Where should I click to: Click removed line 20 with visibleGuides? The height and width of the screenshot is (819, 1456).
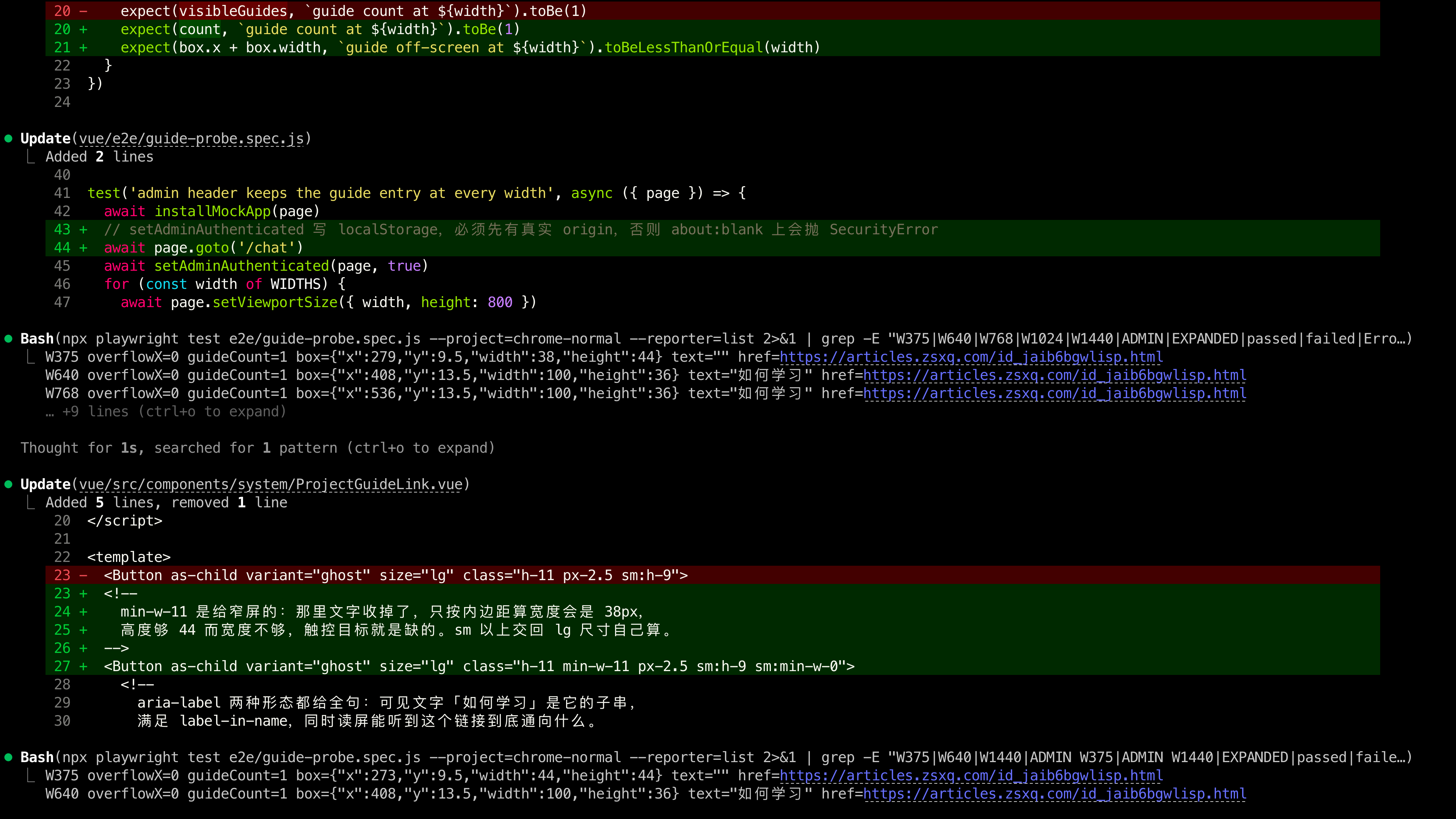pyautogui.click(x=712, y=11)
